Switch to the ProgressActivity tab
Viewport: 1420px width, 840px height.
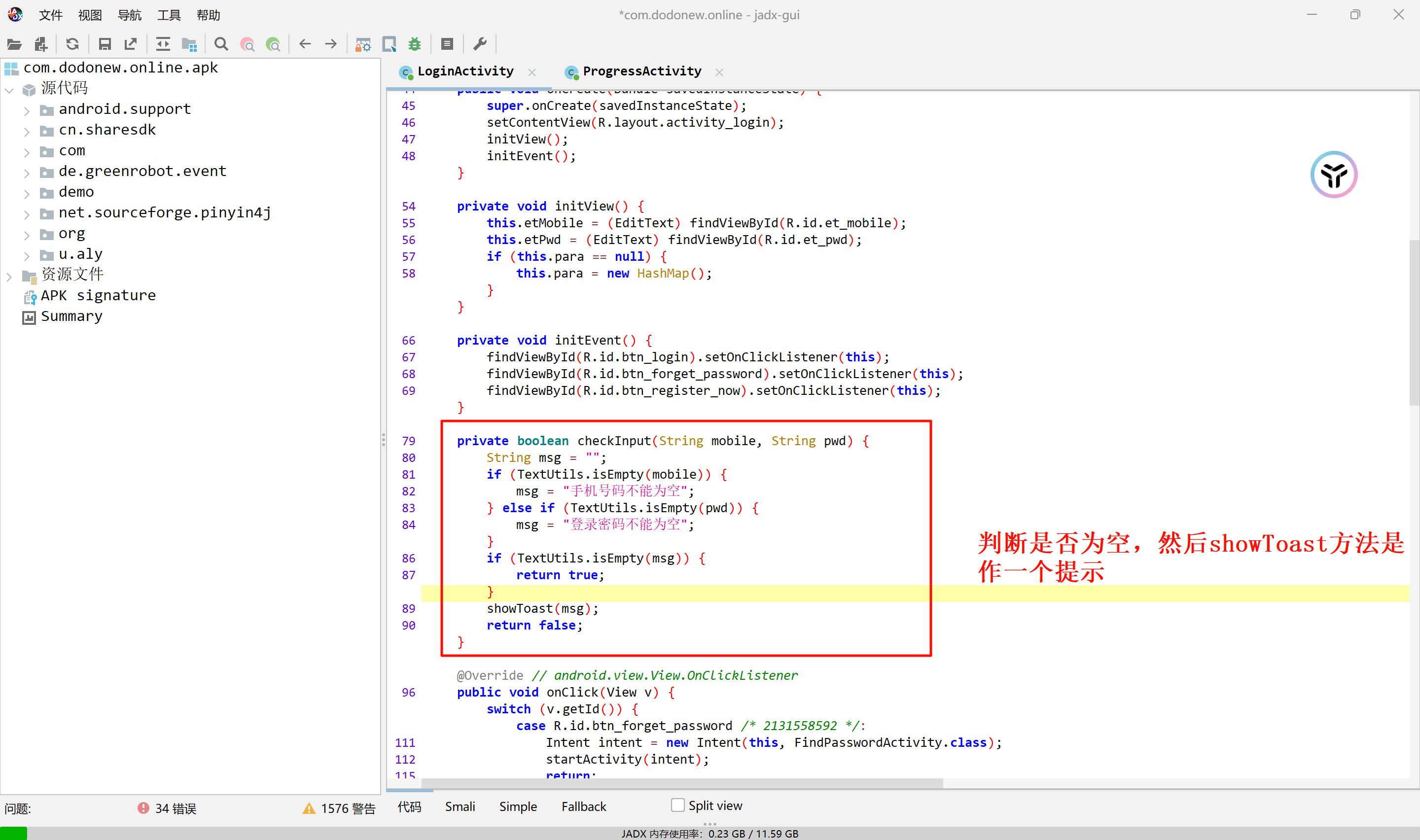pyautogui.click(x=641, y=71)
